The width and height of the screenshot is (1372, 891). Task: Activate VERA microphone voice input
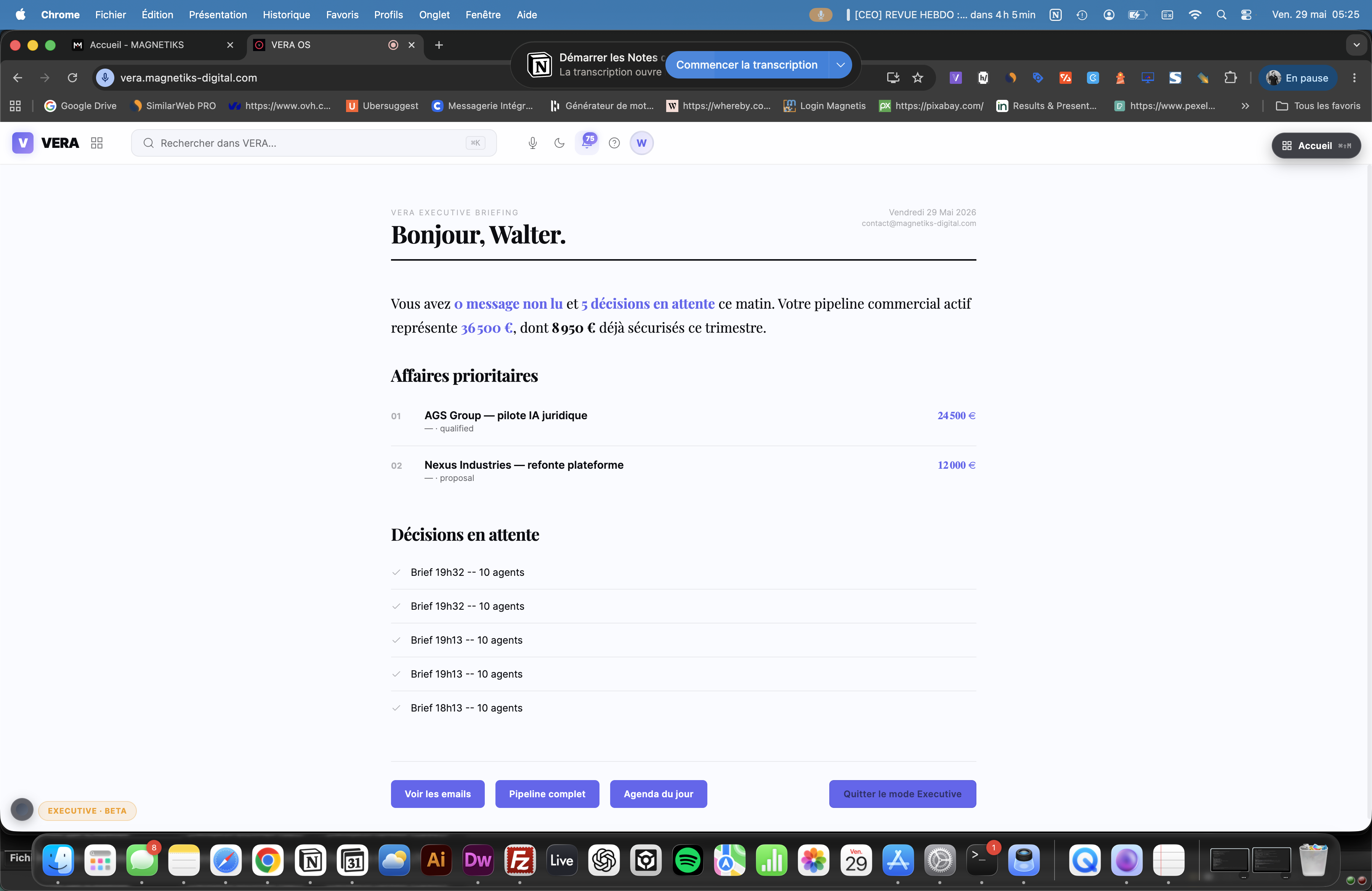pos(533,143)
